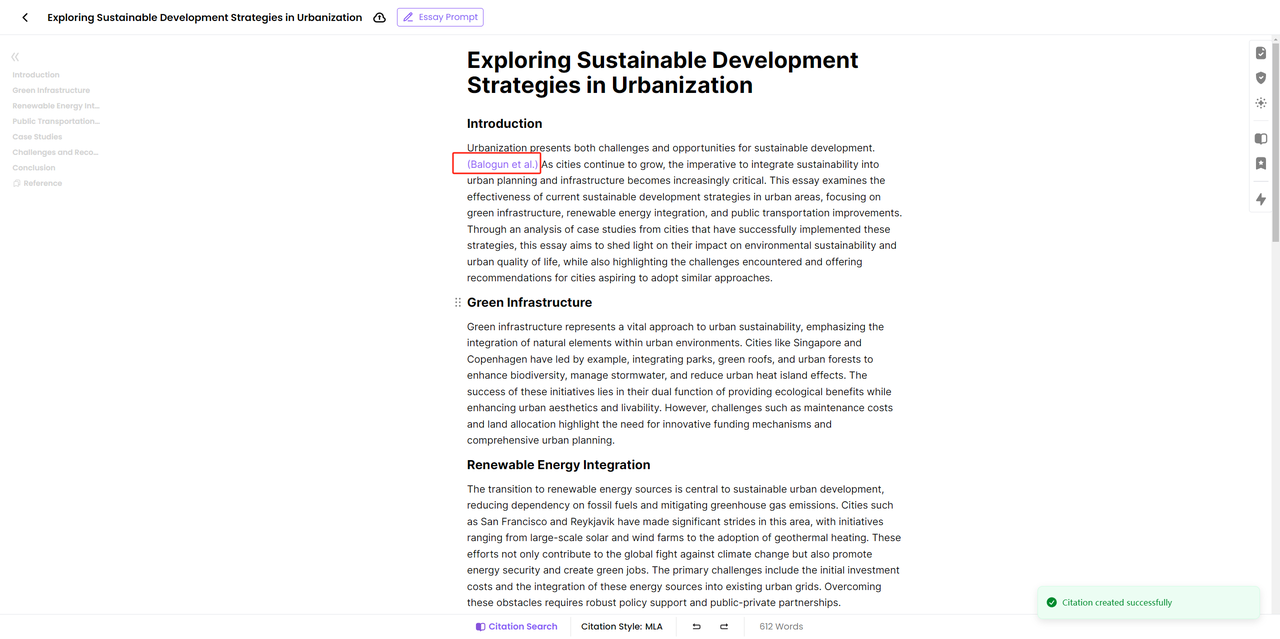
Task: Click the Citation created successfully notification
Action: pyautogui.click(x=1148, y=603)
